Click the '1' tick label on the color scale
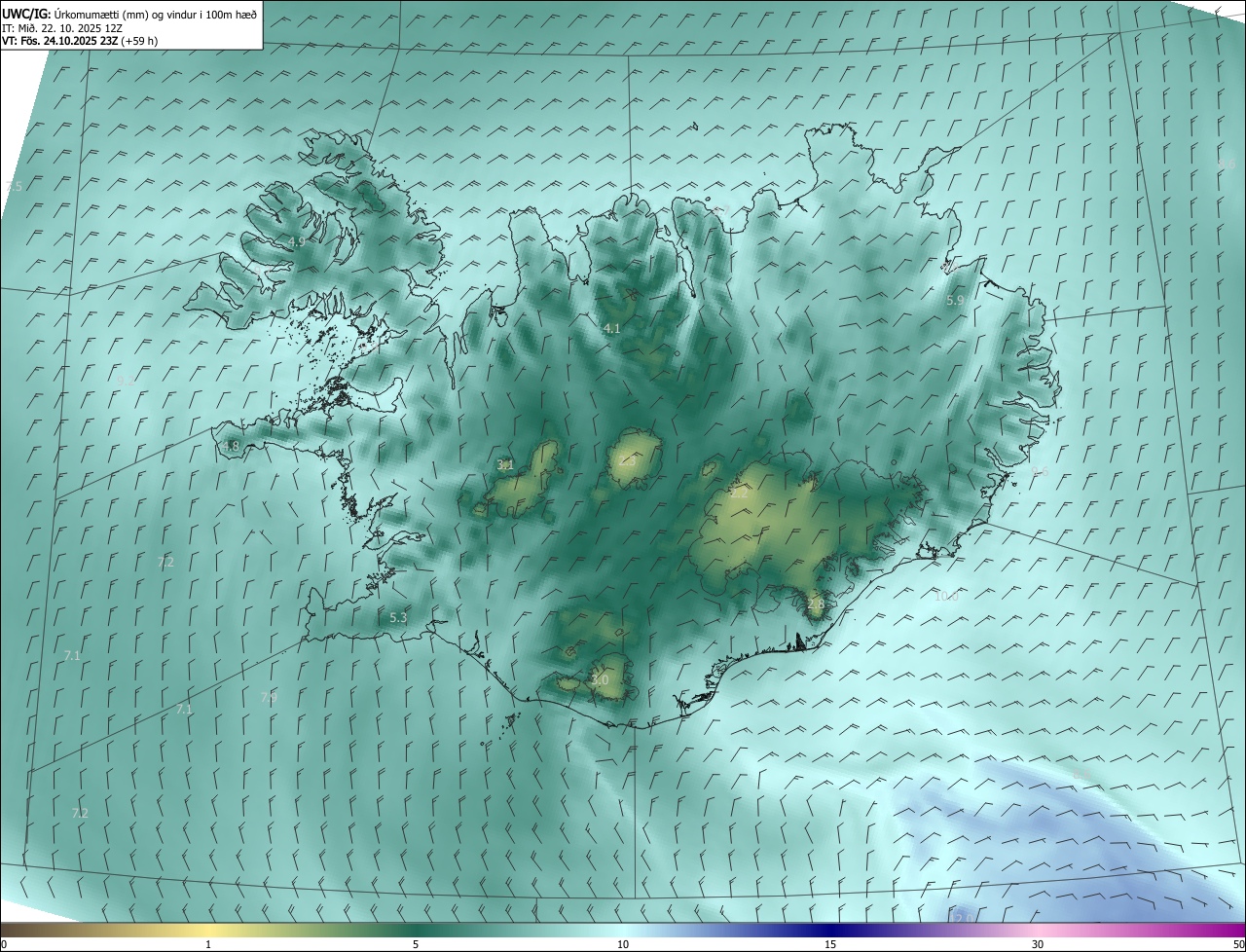This screenshot has height=952, width=1246. [208, 944]
